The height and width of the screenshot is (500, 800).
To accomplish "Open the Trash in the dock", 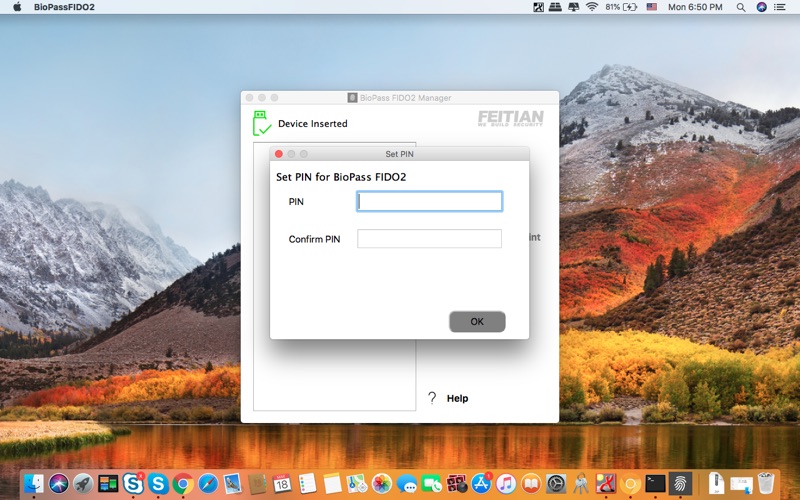I will (x=765, y=483).
